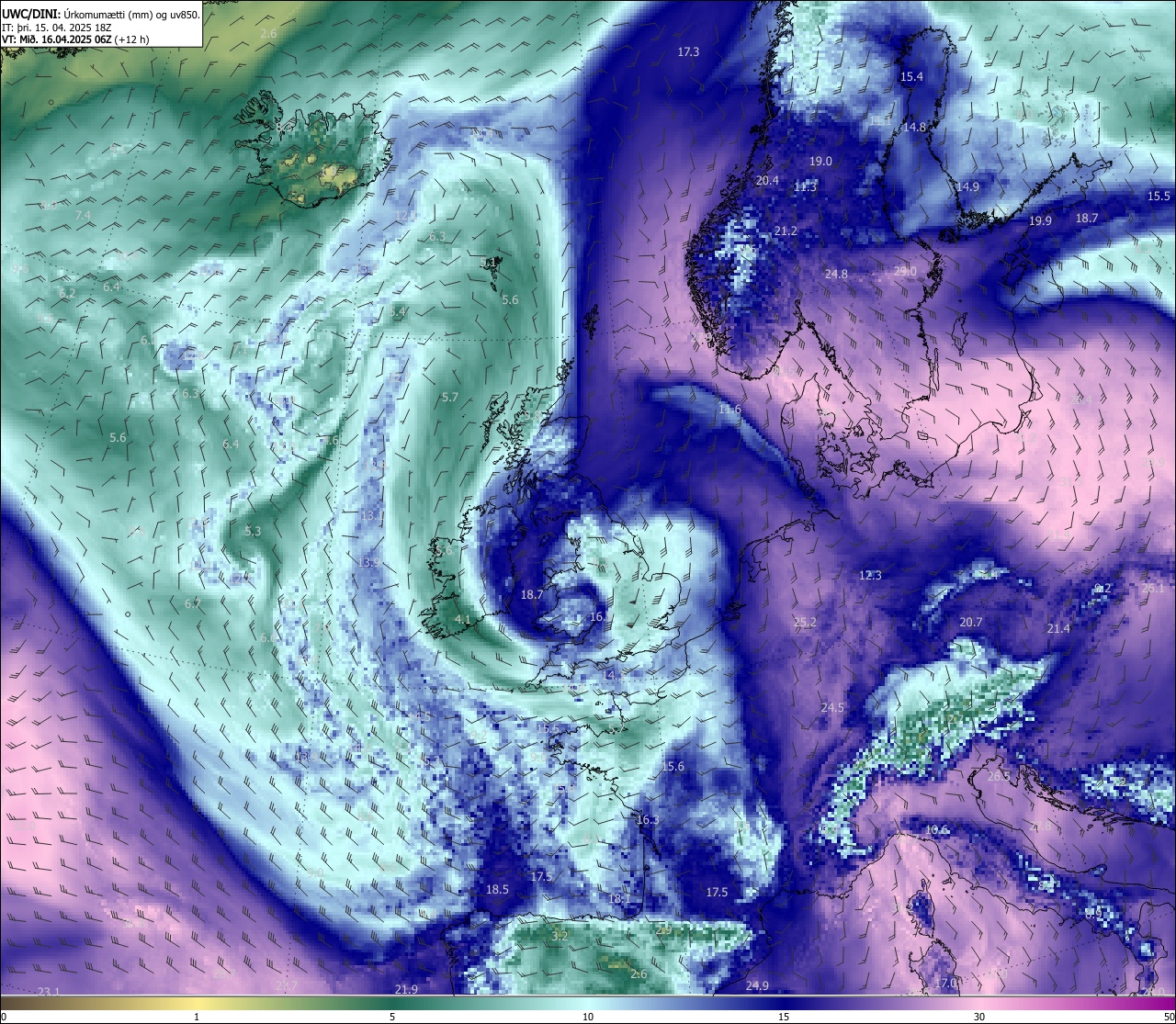Click the yellow section of the colorbar near 1 mm
Screen dimensions: 1176x1024
[x=197, y=1003]
